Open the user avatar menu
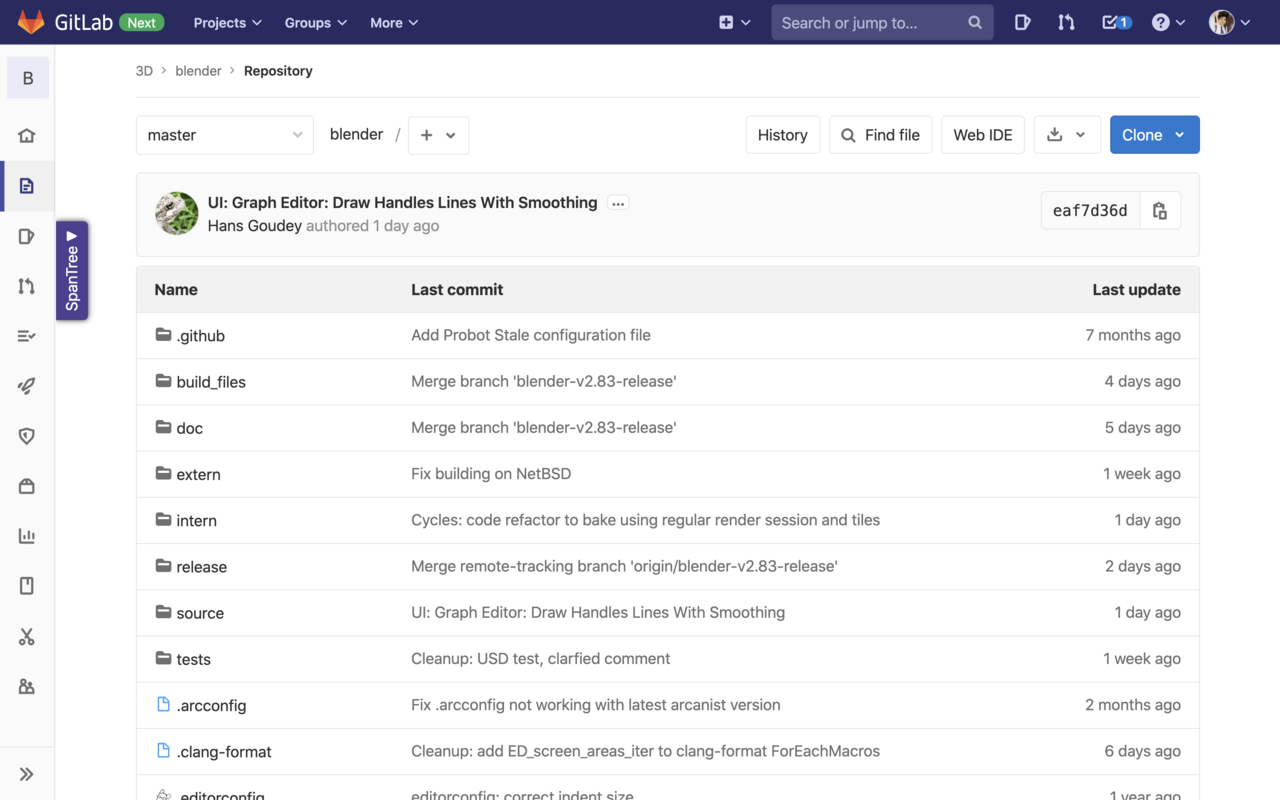 pos(1230,22)
